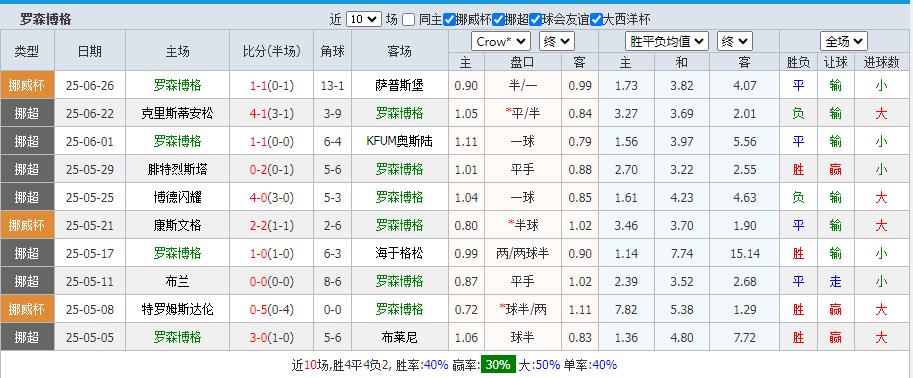Click the 1.29 away odds value
Image resolution: width=913 pixels, height=378 pixels.
pyautogui.click(x=745, y=309)
